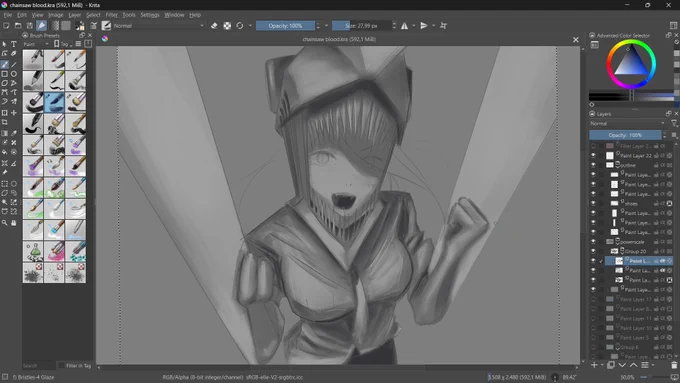Select the Crop tool
This screenshot has height=383, width=680.
point(5,123)
